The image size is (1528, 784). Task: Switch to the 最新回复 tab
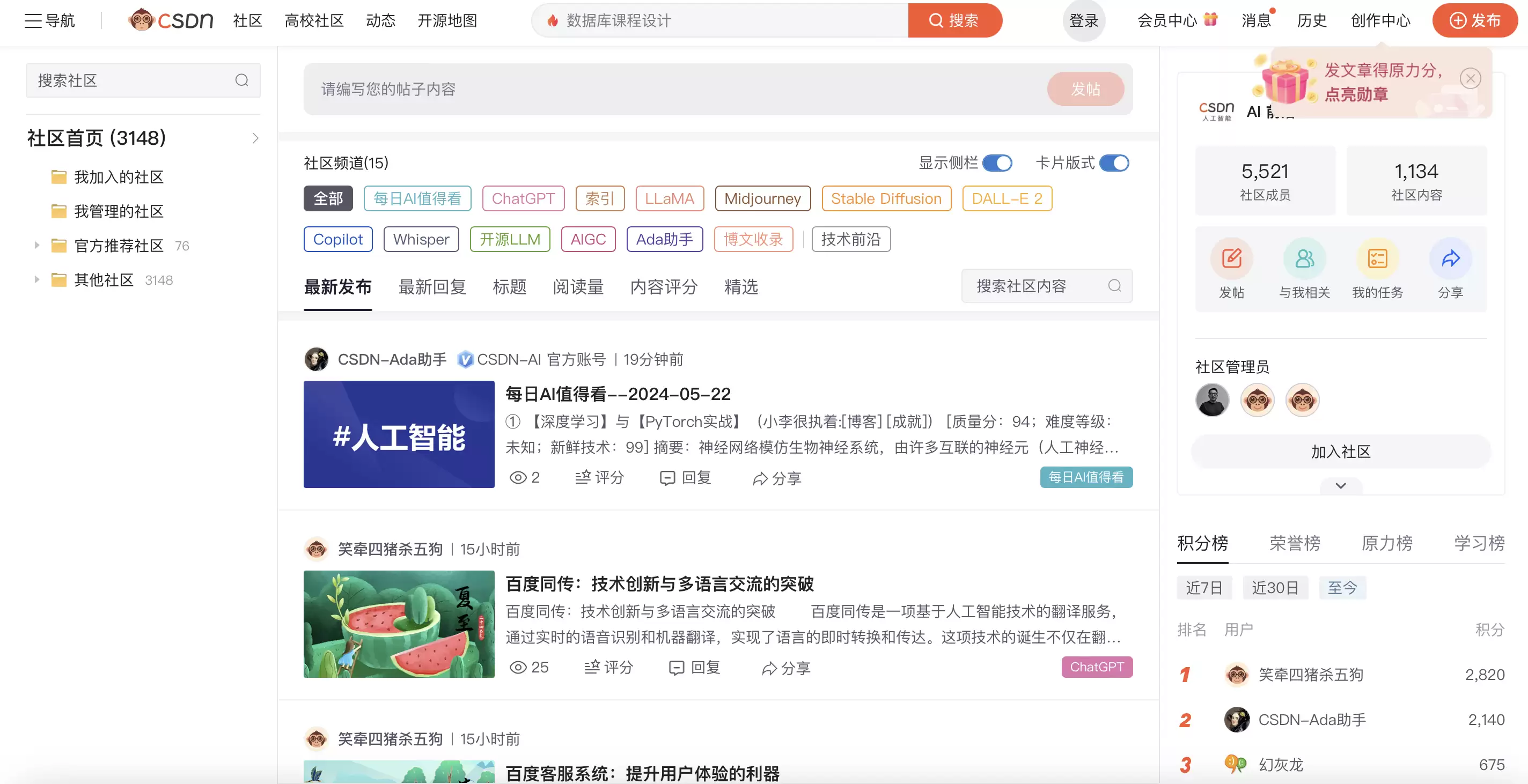point(432,287)
